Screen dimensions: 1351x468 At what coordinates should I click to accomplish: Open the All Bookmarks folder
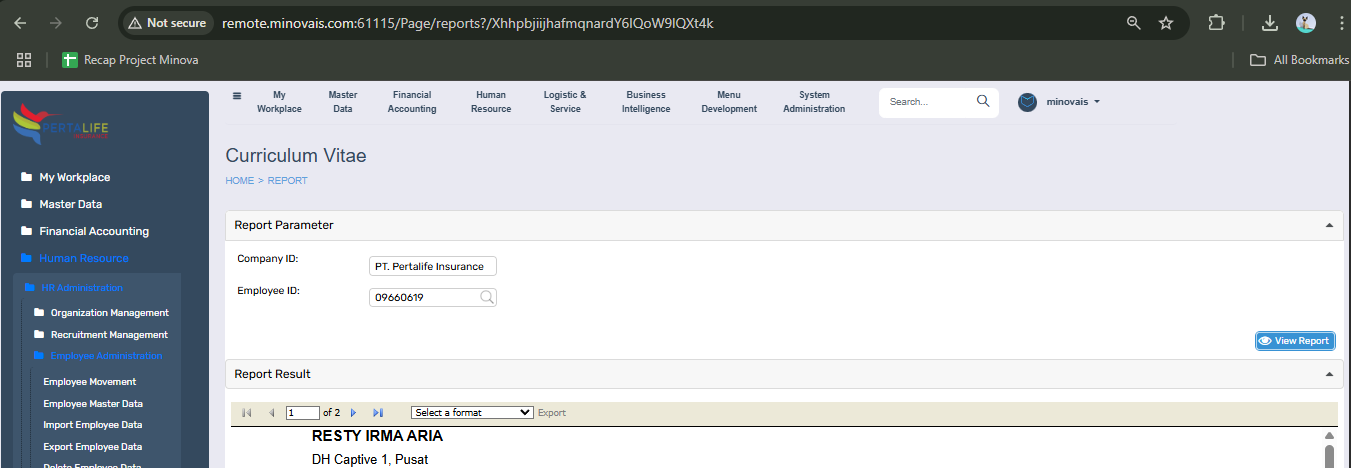[1299, 60]
